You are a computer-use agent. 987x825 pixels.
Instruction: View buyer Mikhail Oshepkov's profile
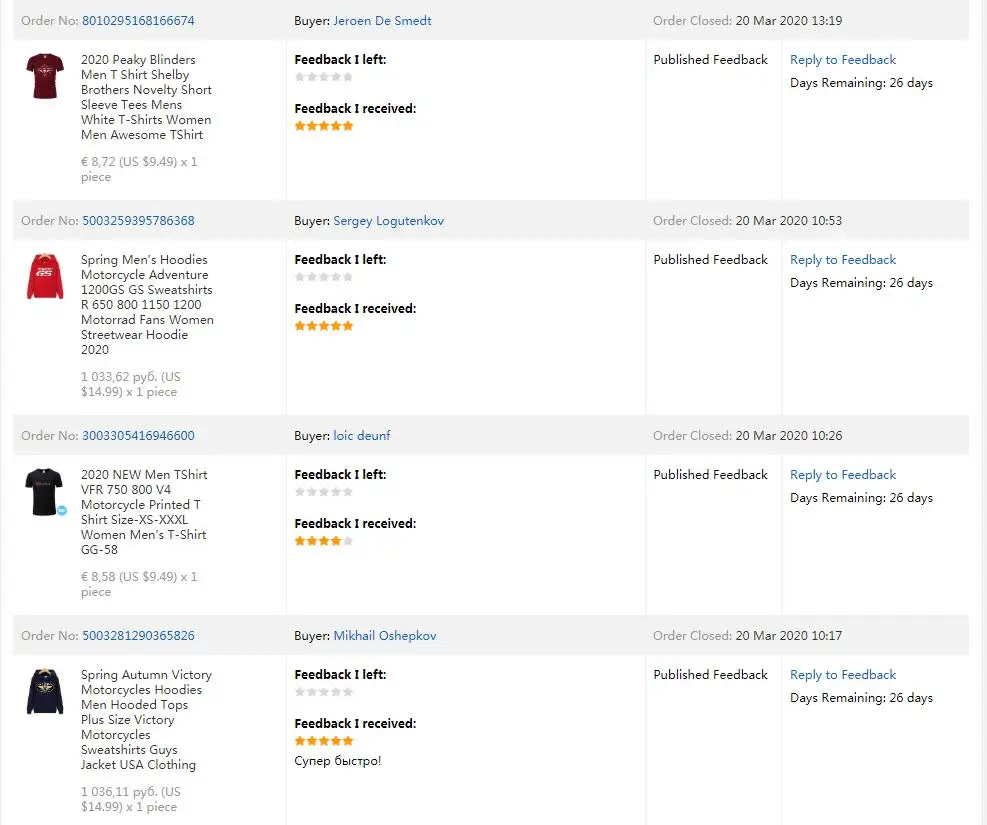click(x=384, y=636)
